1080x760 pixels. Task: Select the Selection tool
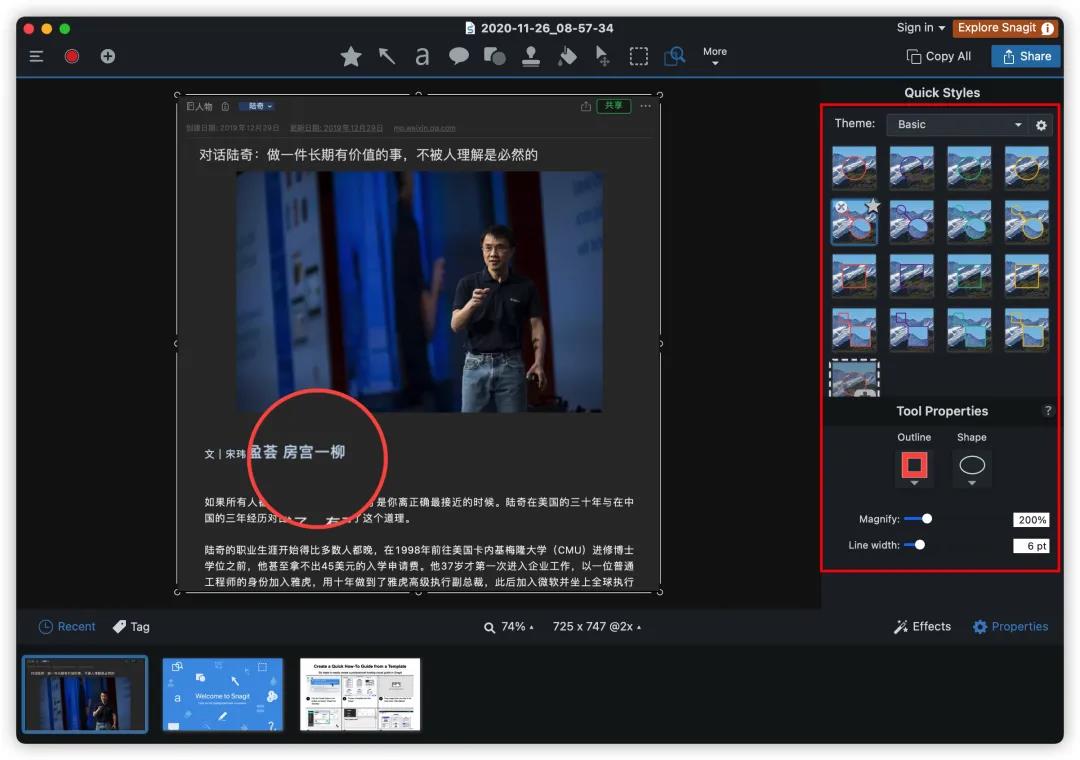pos(638,56)
